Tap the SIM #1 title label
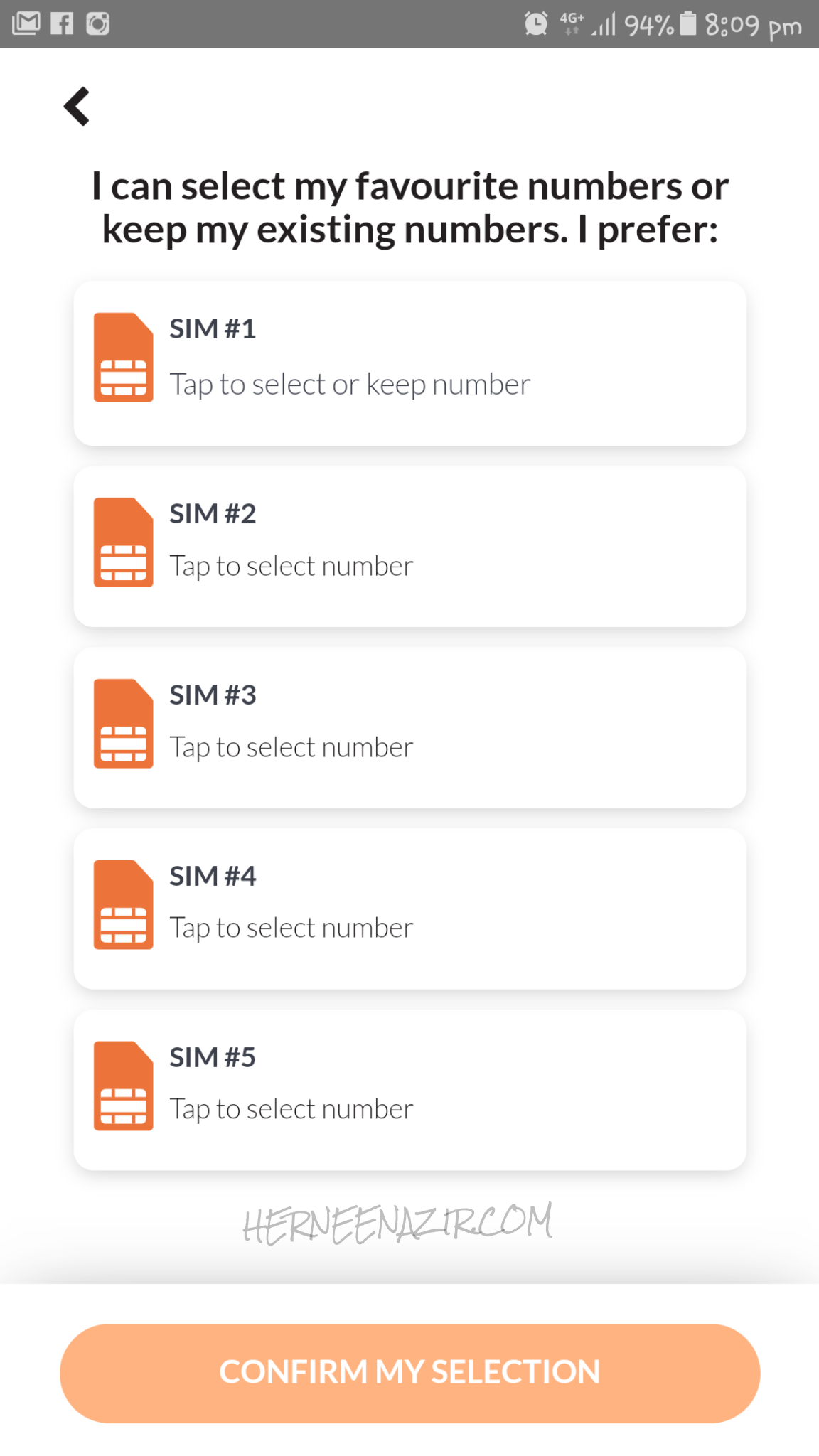 [213, 329]
